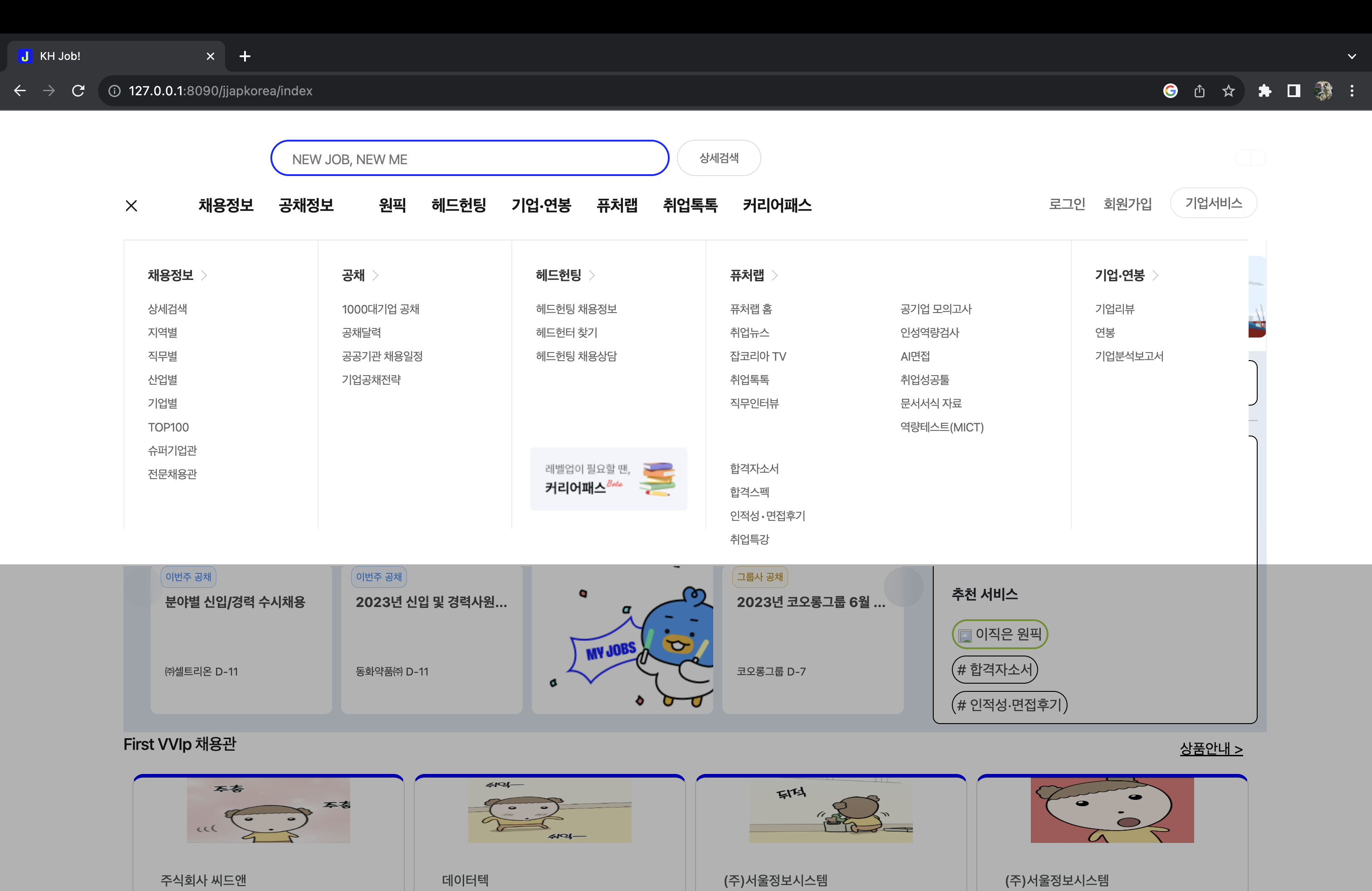The width and height of the screenshot is (1372, 891).
Task: Open a new browser tab
Action: pos(245,55)
